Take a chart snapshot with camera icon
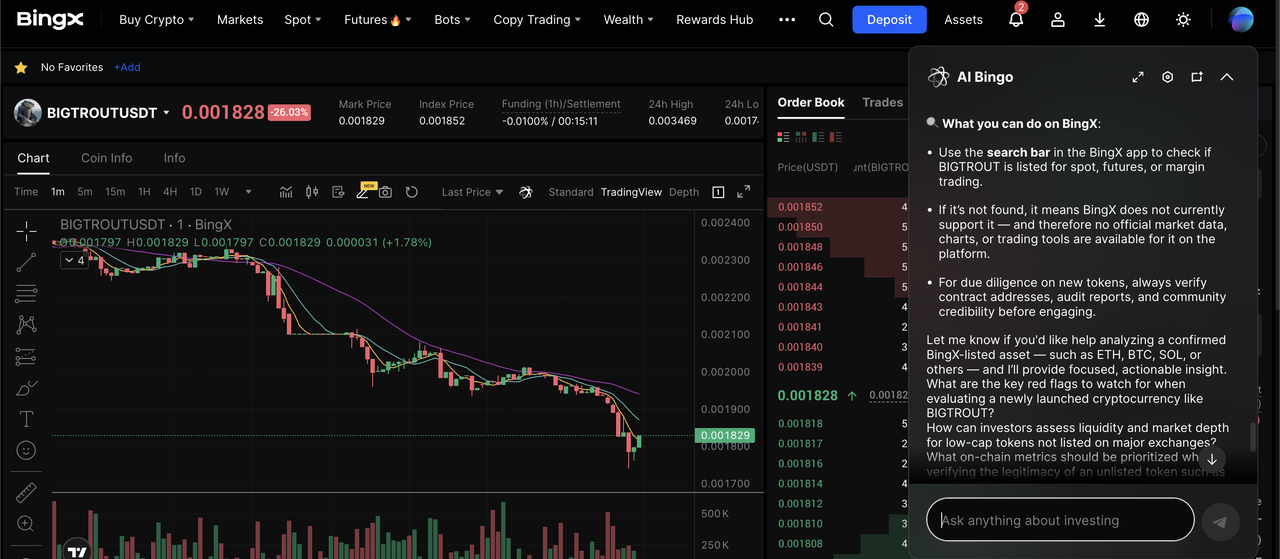Screen dimensions: 1280x559 pyautogui.click(x=385, y=192)
